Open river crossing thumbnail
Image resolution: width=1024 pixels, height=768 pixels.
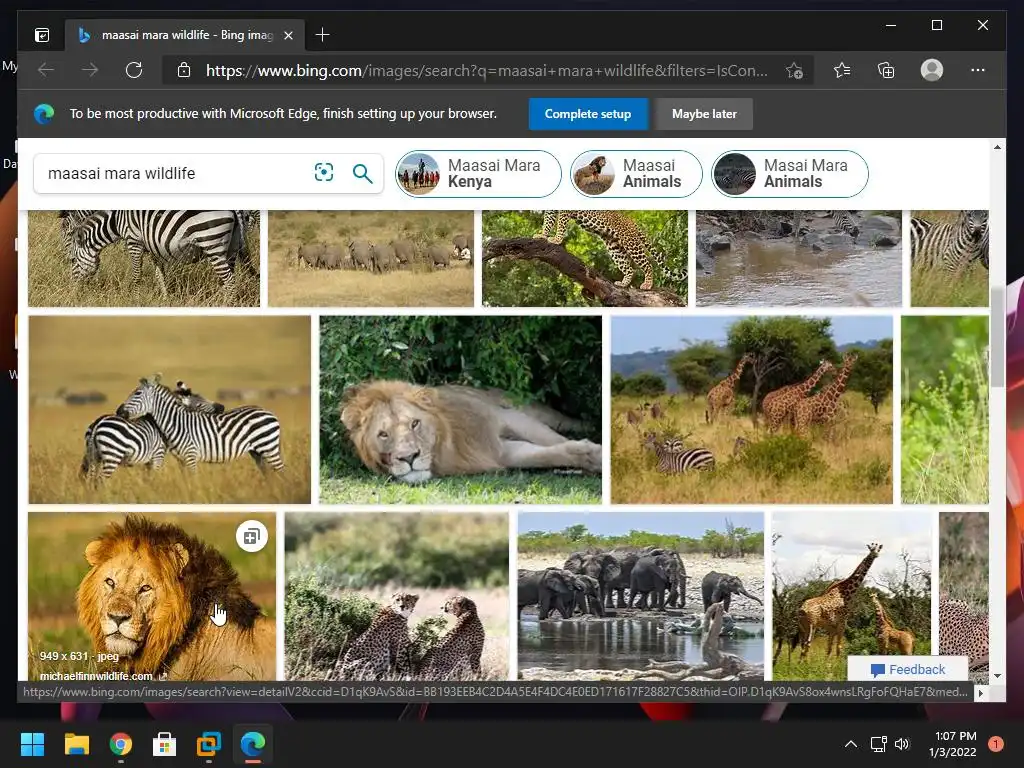click(799, 258)
